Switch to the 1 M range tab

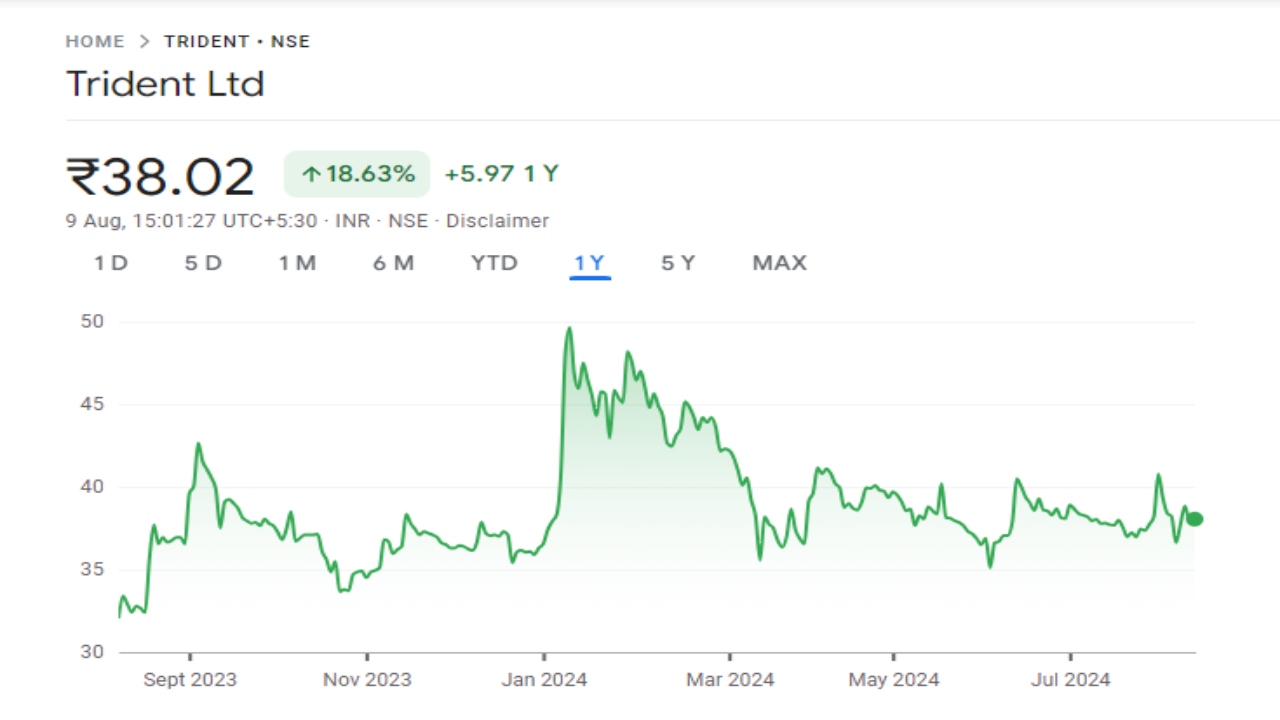(297, 263)
